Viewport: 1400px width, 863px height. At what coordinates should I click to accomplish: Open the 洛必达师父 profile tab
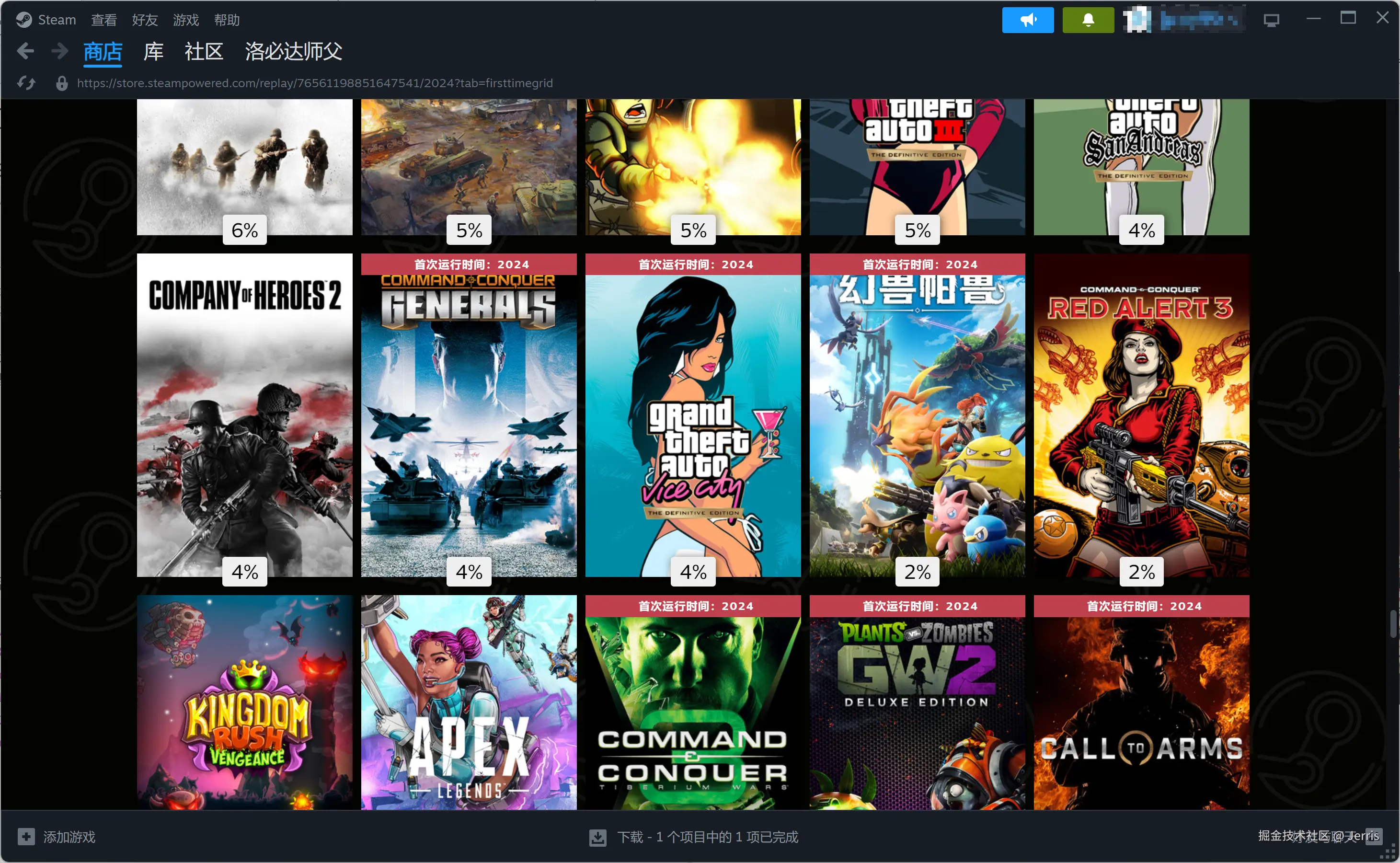coord(293,51)
